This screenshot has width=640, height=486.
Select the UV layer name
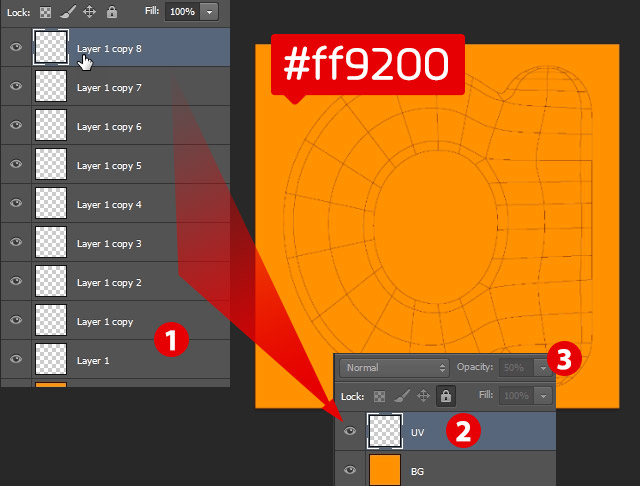tap(417, 433)
